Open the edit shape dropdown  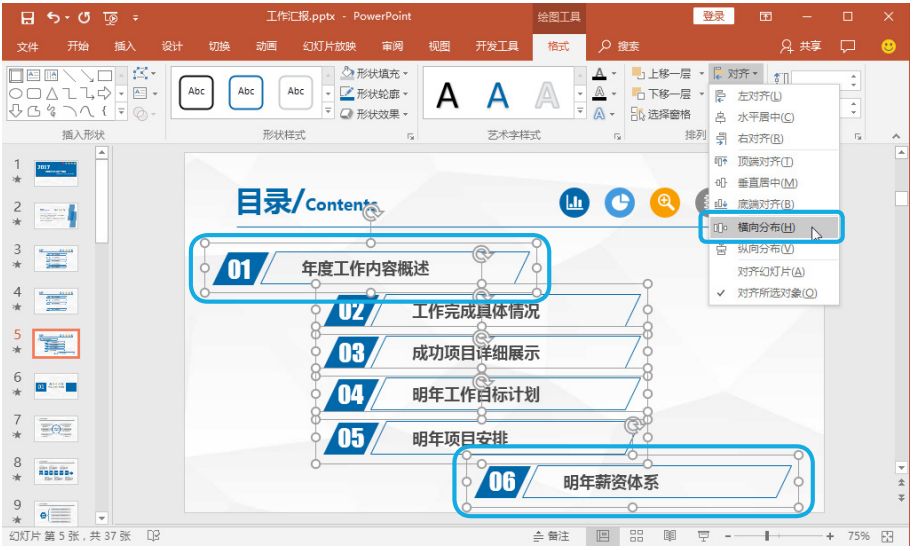click(144, 74)
